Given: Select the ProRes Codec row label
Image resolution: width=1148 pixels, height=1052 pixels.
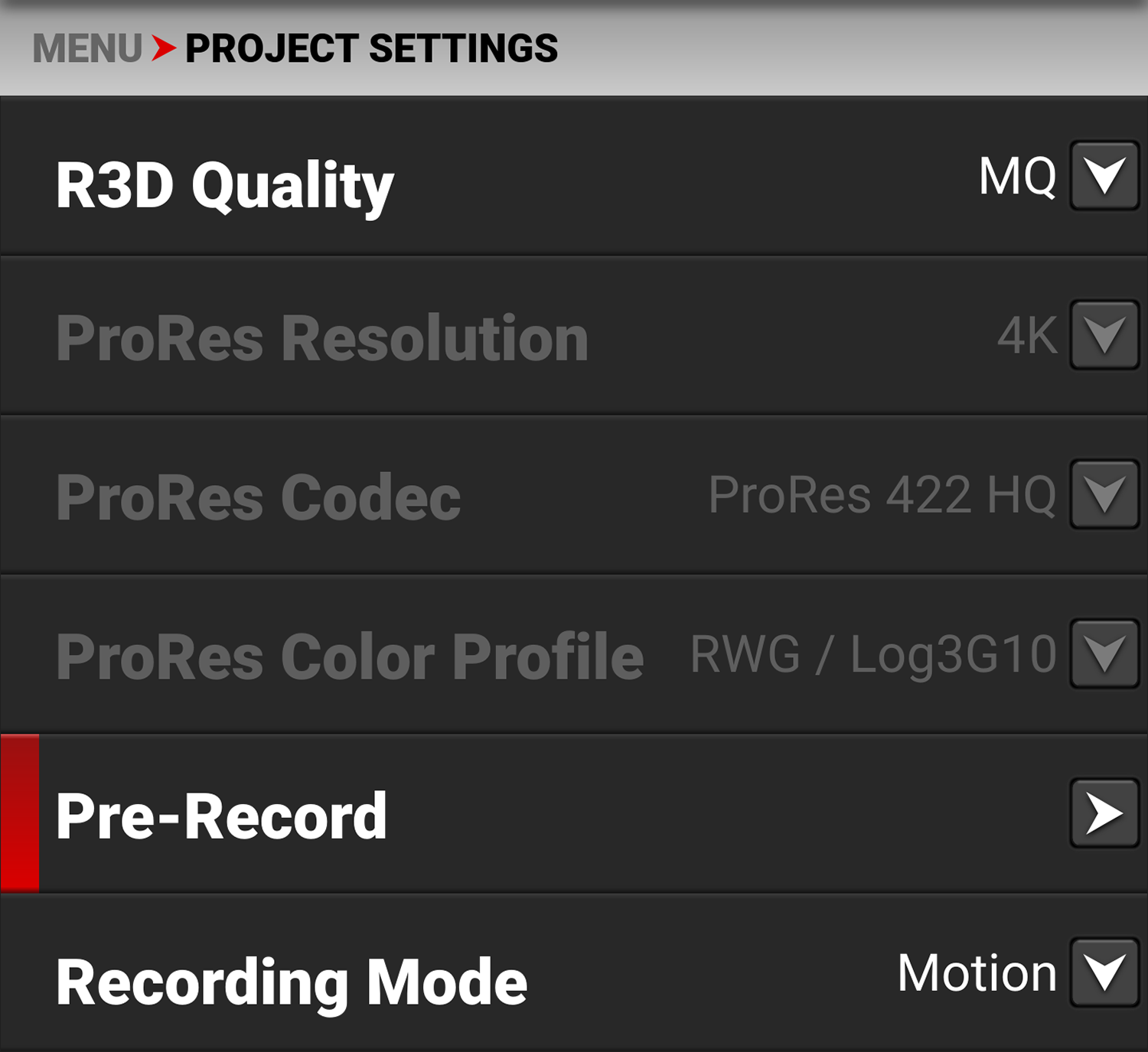Looking at the screenshot, I should point(259,497).
